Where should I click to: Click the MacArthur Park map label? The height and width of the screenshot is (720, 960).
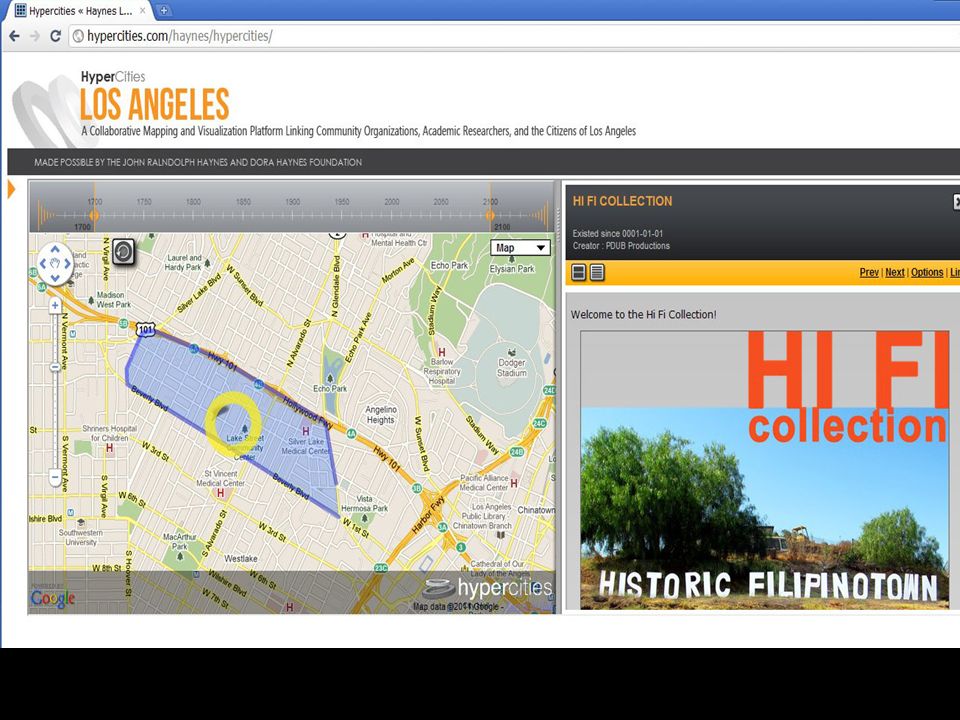(179, 541)
